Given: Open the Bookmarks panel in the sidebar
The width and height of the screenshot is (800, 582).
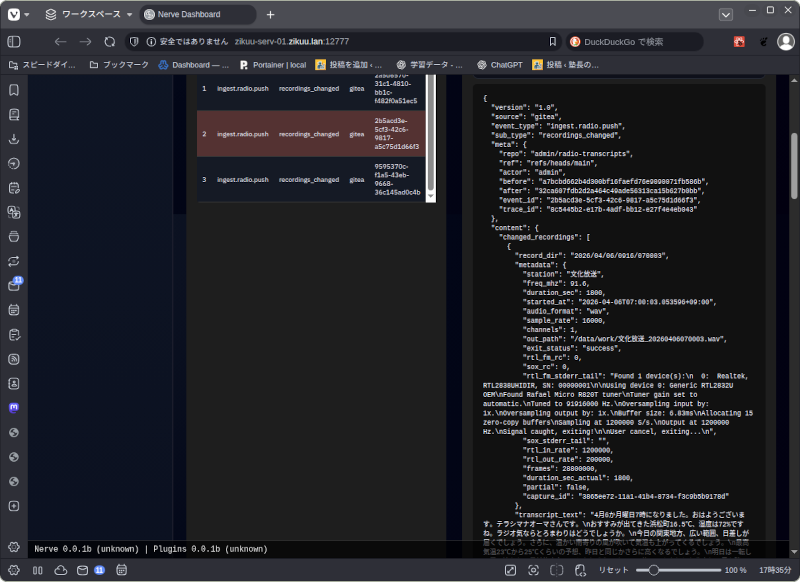Looking at the screenshot, I should 14,90.
